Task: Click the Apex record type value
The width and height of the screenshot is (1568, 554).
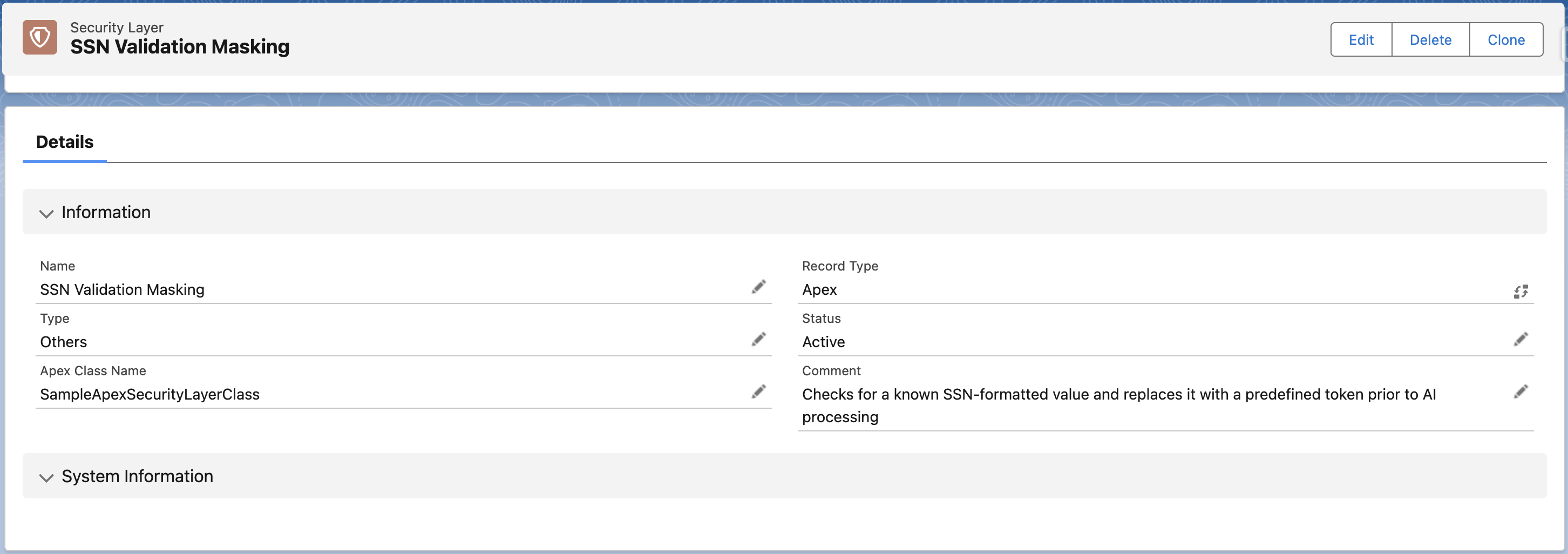Action: (819, 290)
